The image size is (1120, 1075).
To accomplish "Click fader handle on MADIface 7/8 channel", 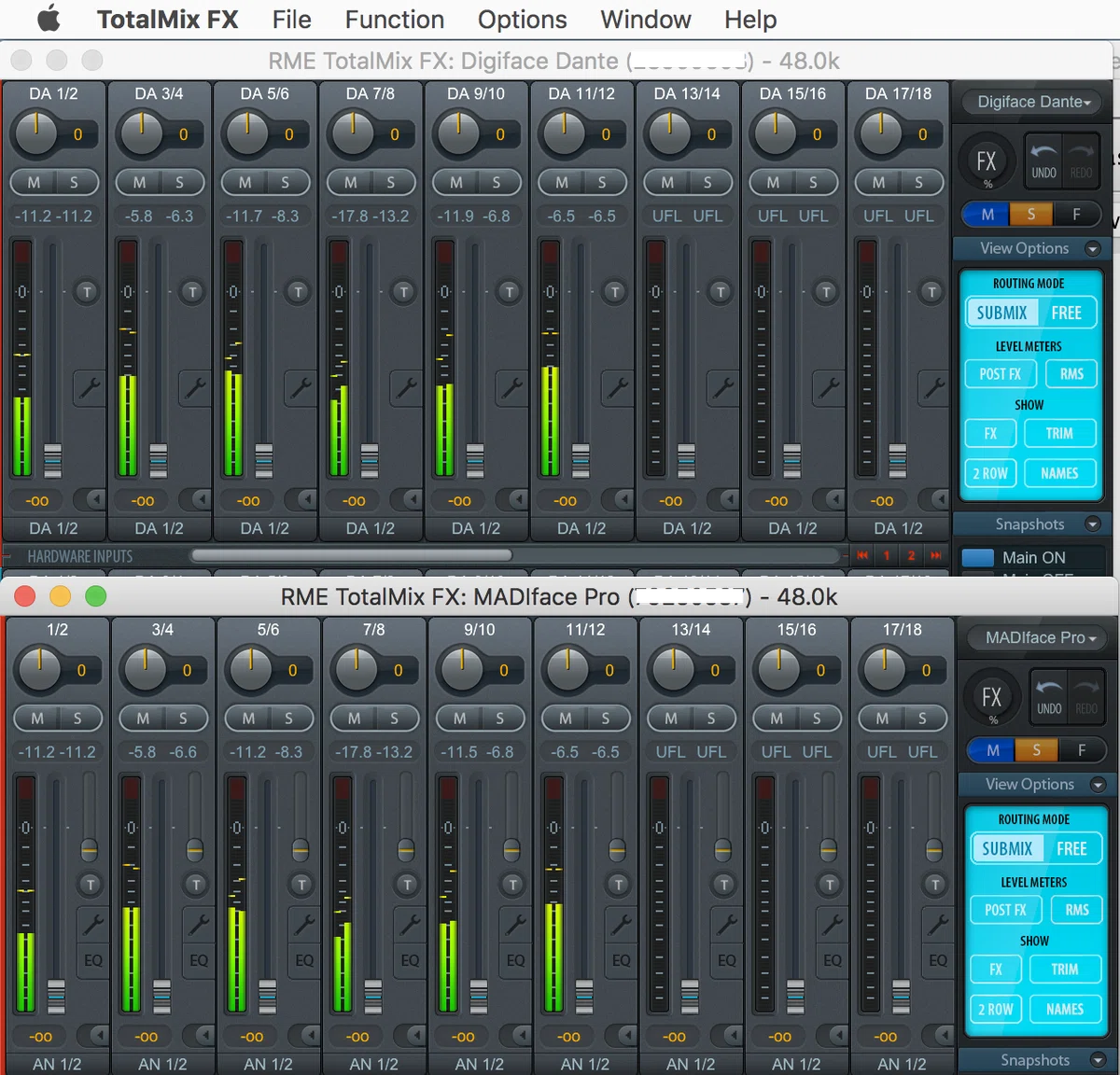I will [x=373, y=995].
